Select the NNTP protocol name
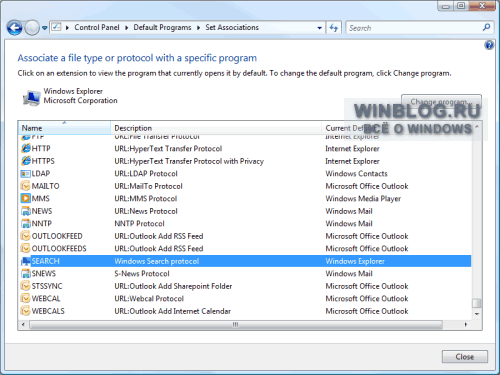This screenshot has width=500, height=375. (x=42, y=224)
